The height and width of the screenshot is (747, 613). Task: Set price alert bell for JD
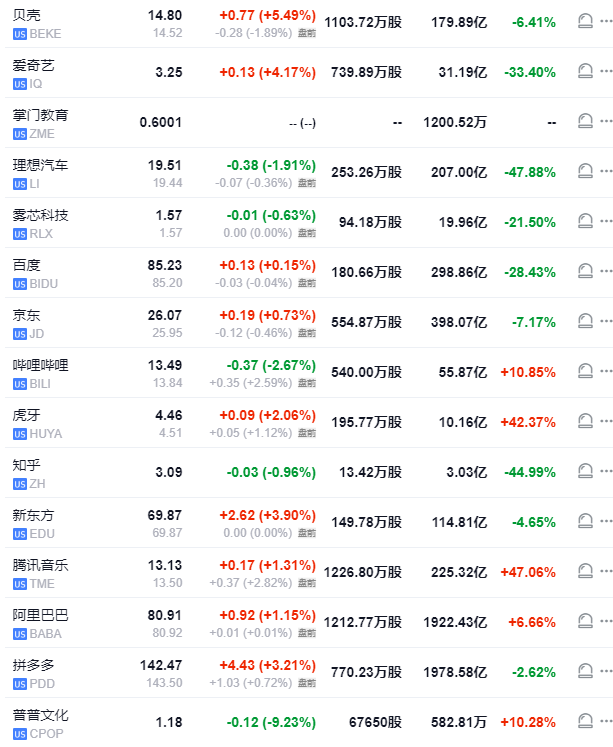(585, 321)
